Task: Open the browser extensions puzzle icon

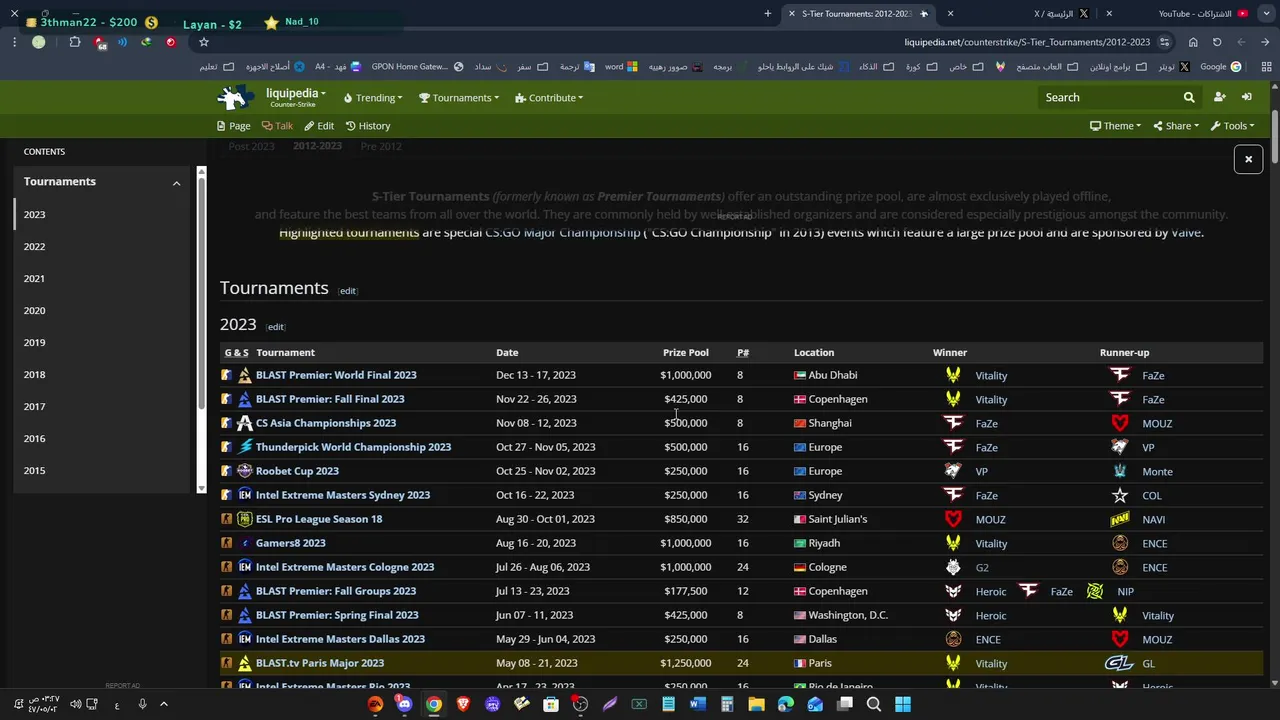Action: click(x=75, y=42)
